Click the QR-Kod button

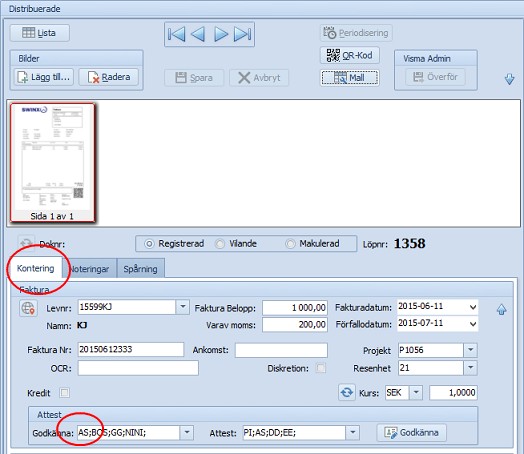point(350,55)
